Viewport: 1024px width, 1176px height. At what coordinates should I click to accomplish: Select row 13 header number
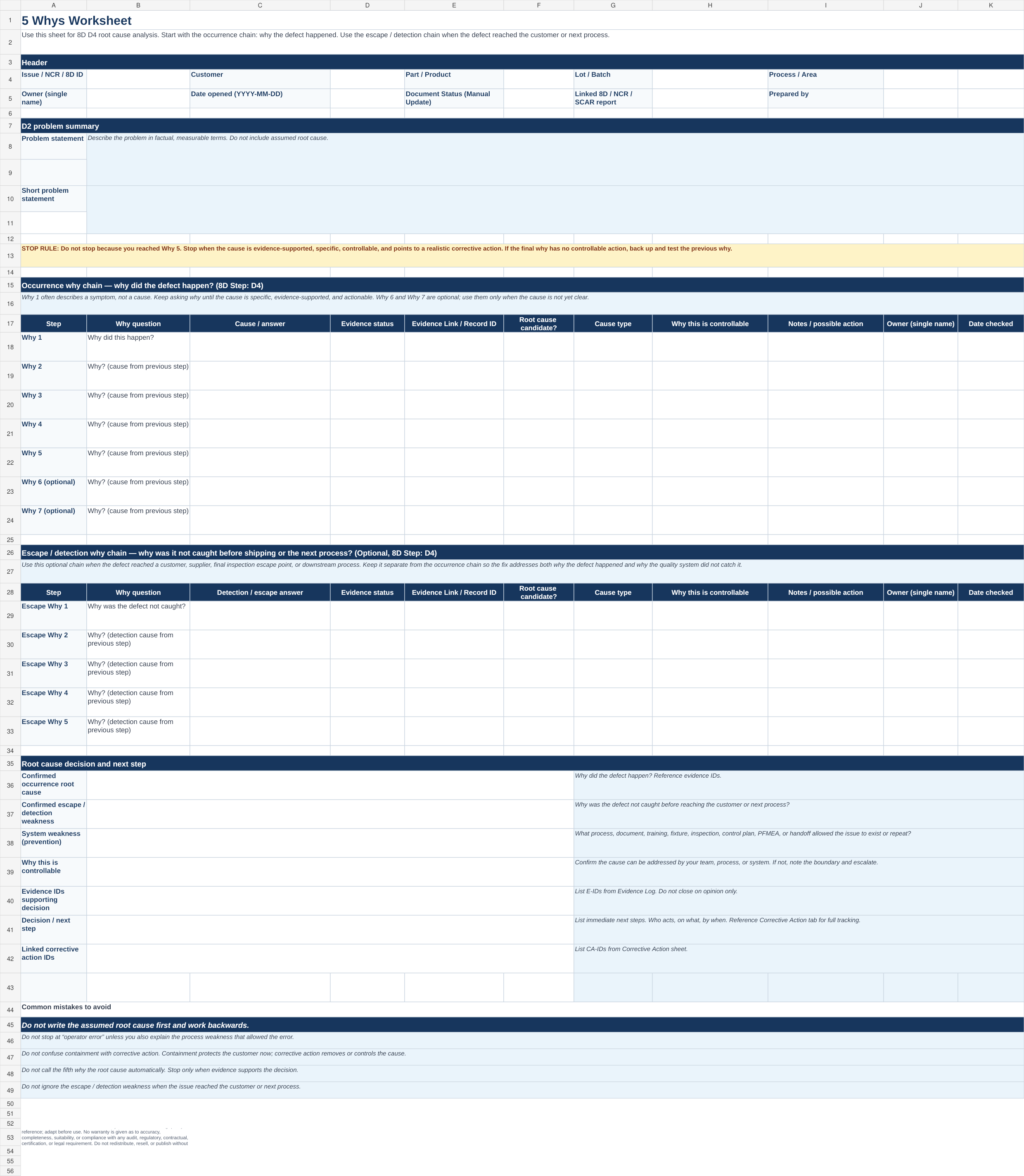point(10,256)
